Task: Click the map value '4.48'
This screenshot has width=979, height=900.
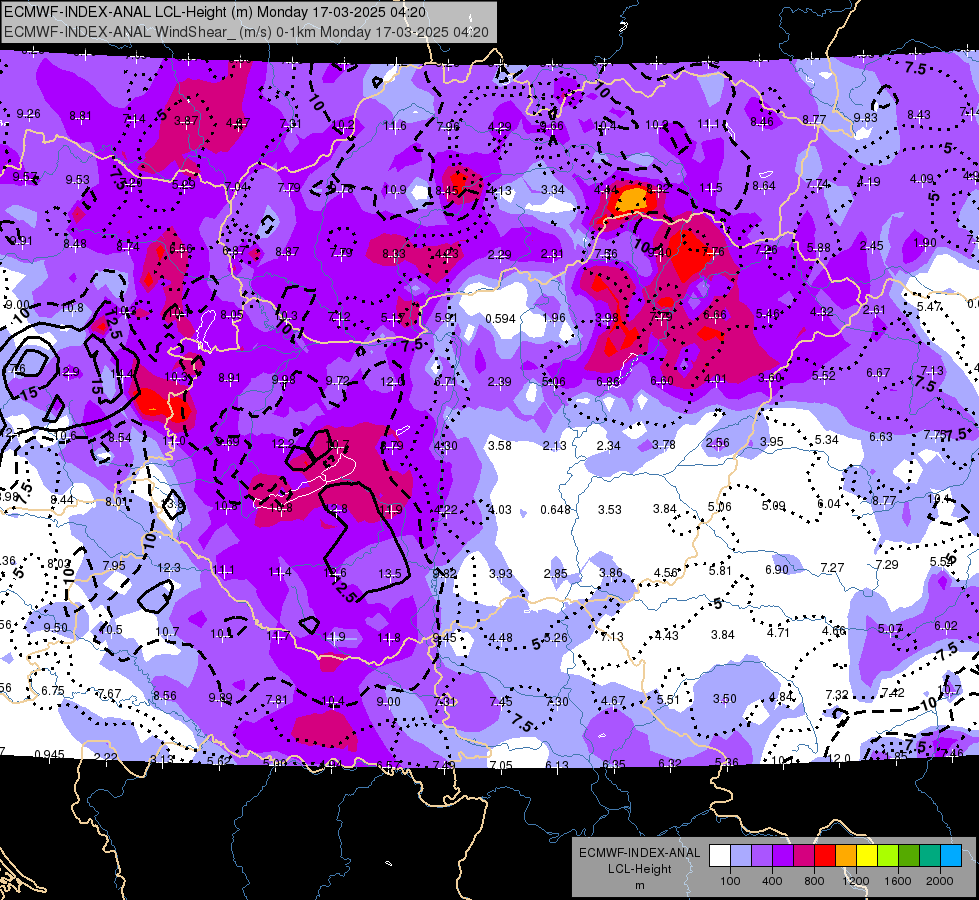Action: tap(501, 638)
